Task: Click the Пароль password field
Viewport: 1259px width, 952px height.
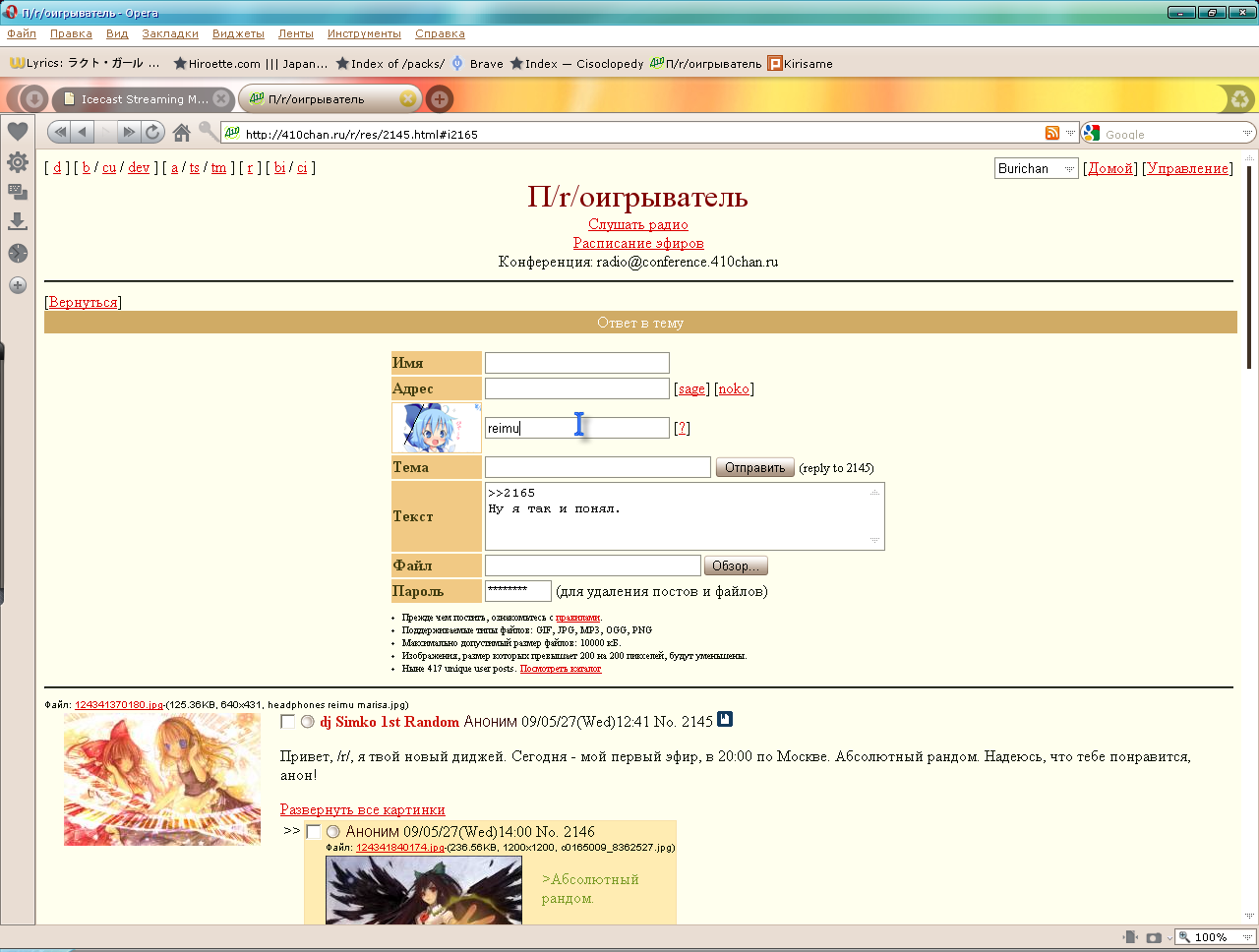Action: [518, 591]
